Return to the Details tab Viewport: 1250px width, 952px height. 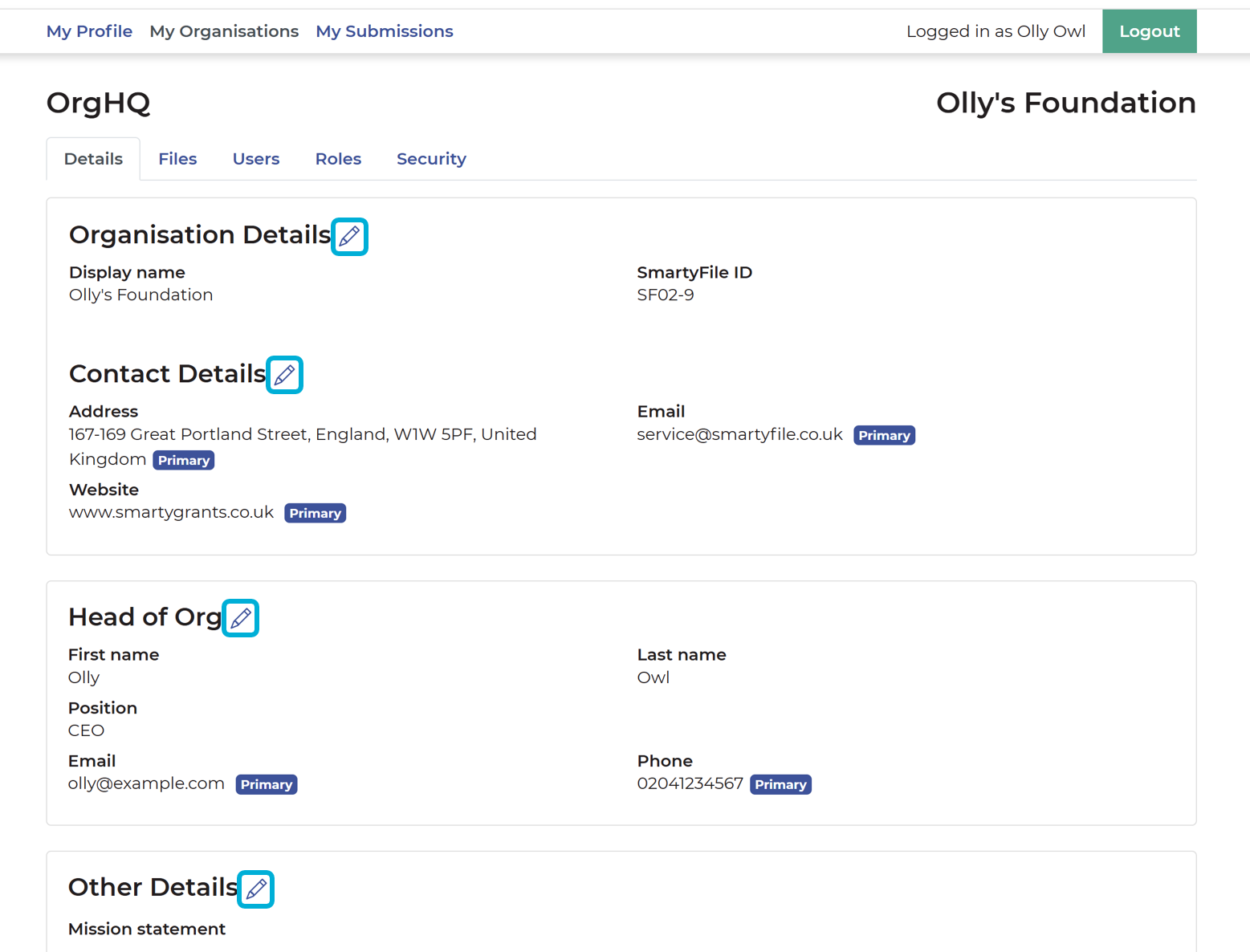click(93, 158)
